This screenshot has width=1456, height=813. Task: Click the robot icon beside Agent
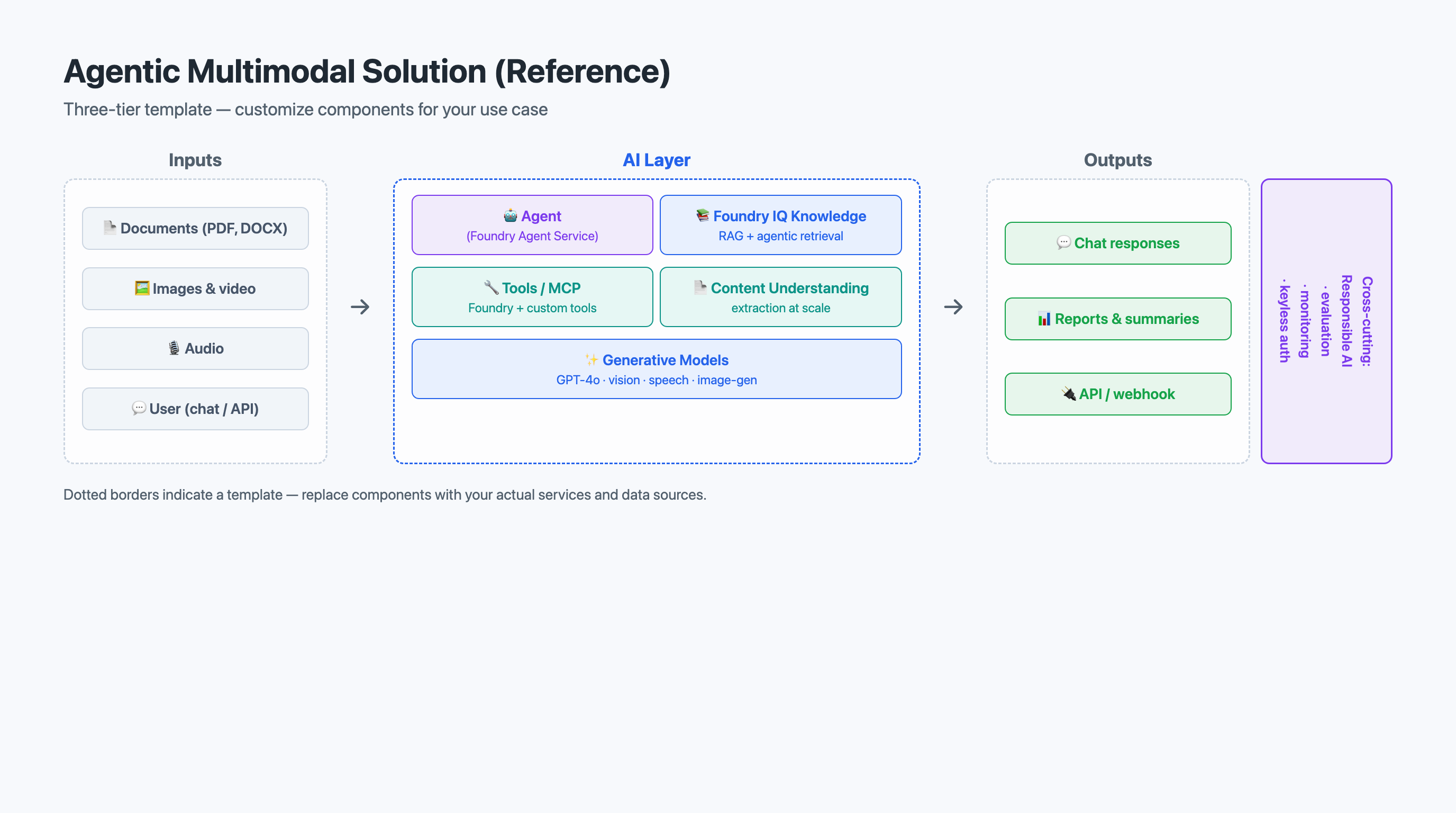[x=511, y=216]
